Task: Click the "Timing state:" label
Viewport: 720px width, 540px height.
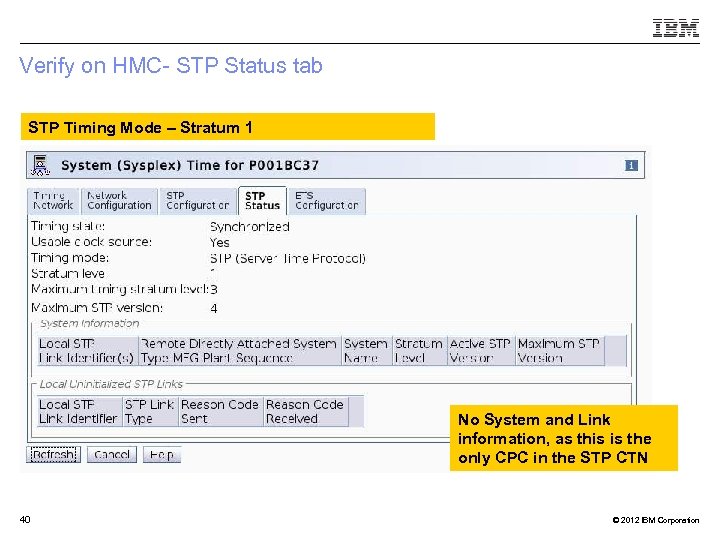Action: [68, 226]
